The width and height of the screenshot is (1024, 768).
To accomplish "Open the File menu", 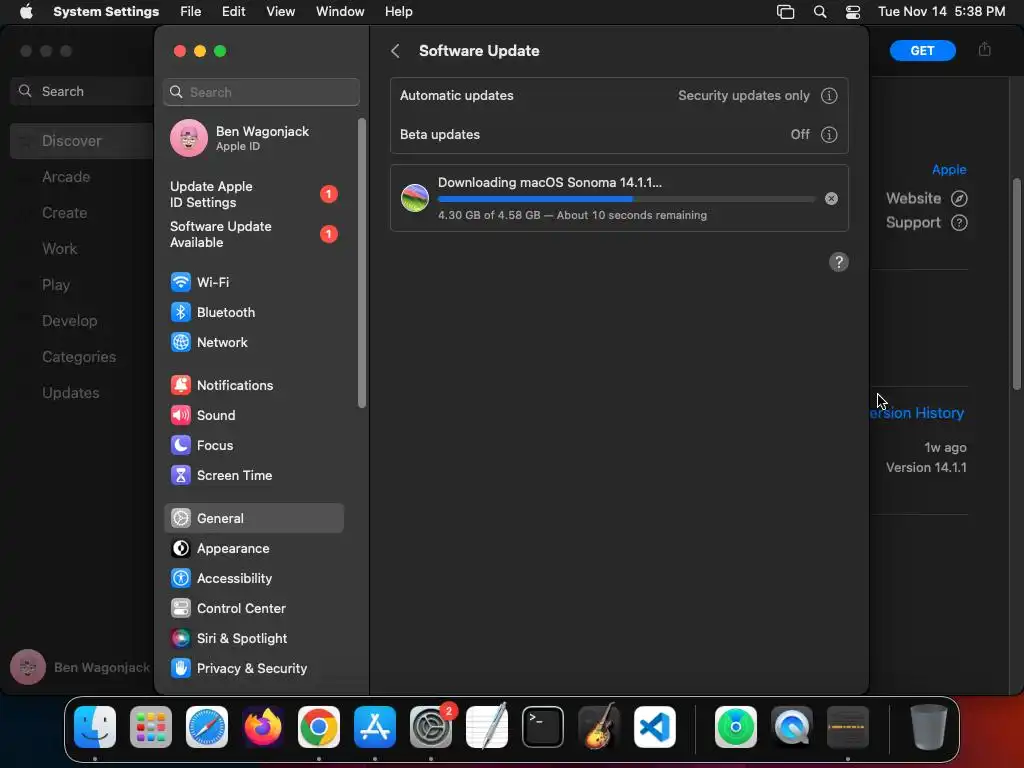I will (x=191, y=12).
